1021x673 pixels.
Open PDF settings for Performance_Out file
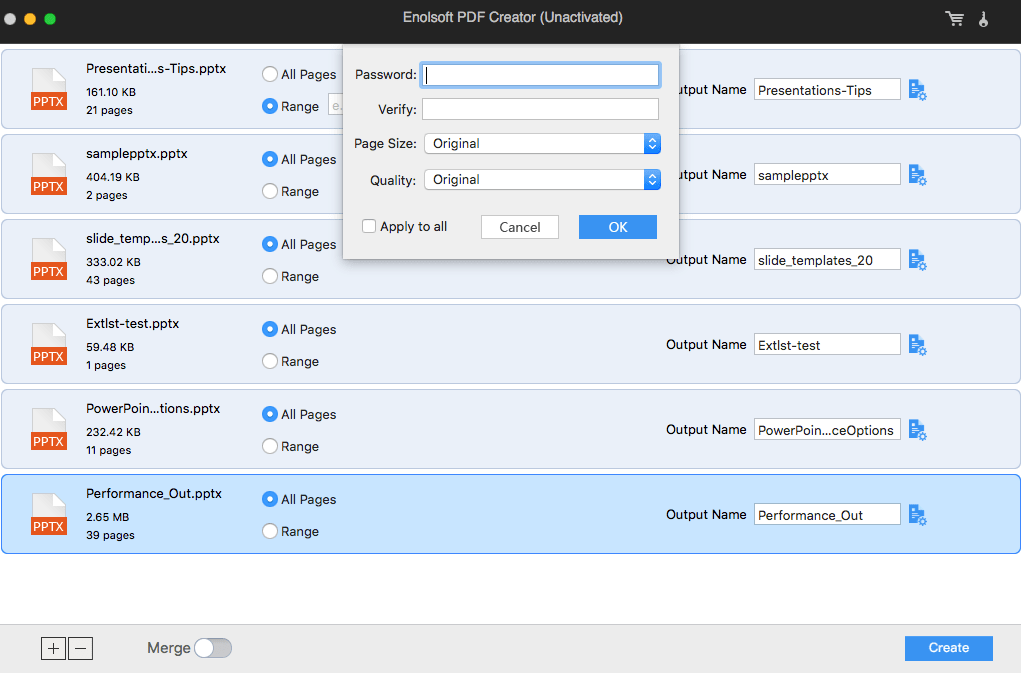pos(917,515)
